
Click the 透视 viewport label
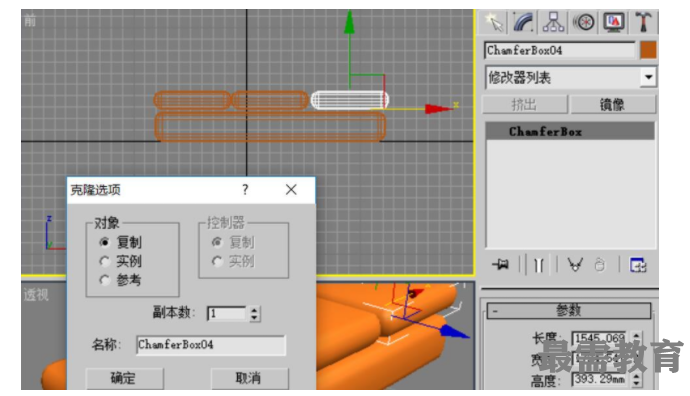coord(36,294)
